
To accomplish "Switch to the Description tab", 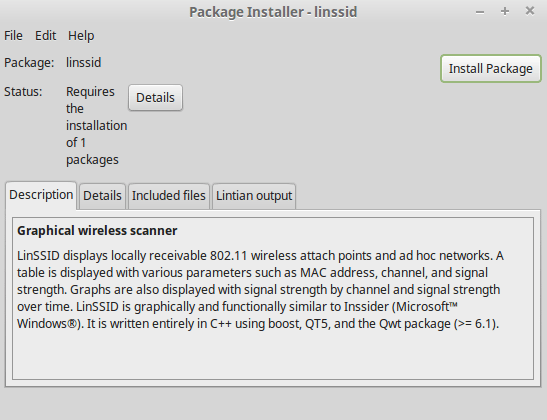I will 41,195.
